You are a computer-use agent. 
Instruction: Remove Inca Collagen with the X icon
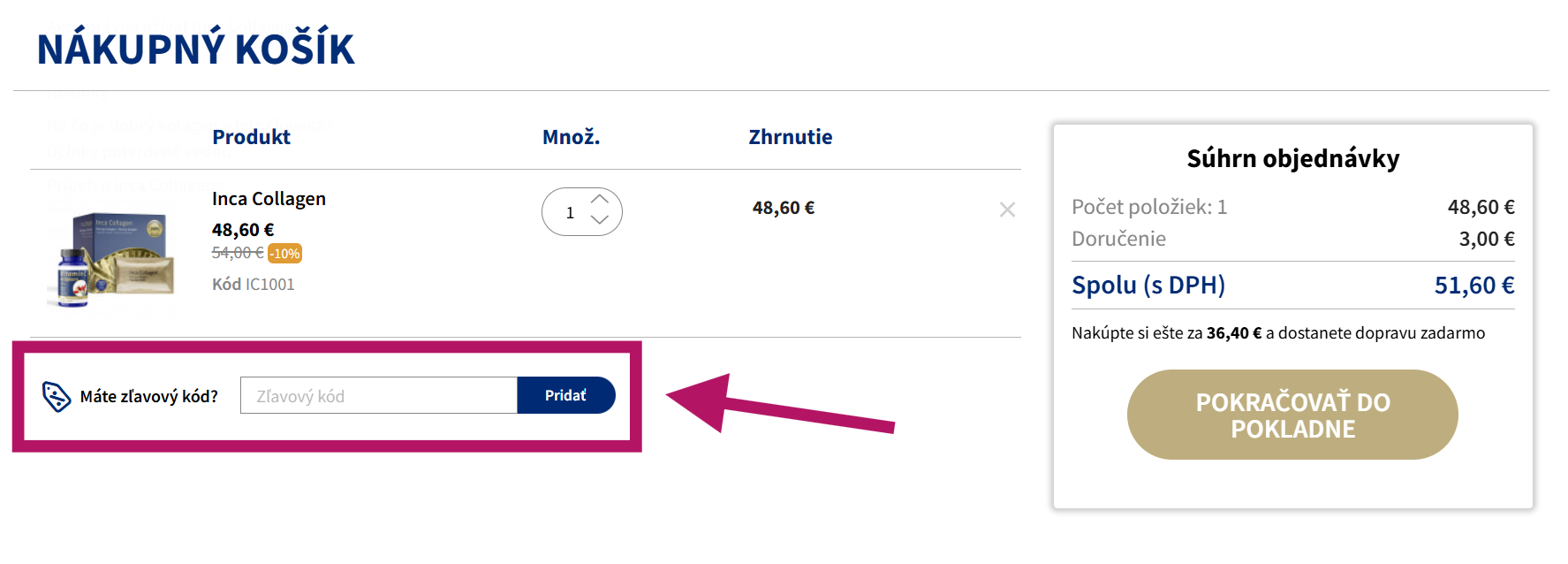[x=1007, y=210]
